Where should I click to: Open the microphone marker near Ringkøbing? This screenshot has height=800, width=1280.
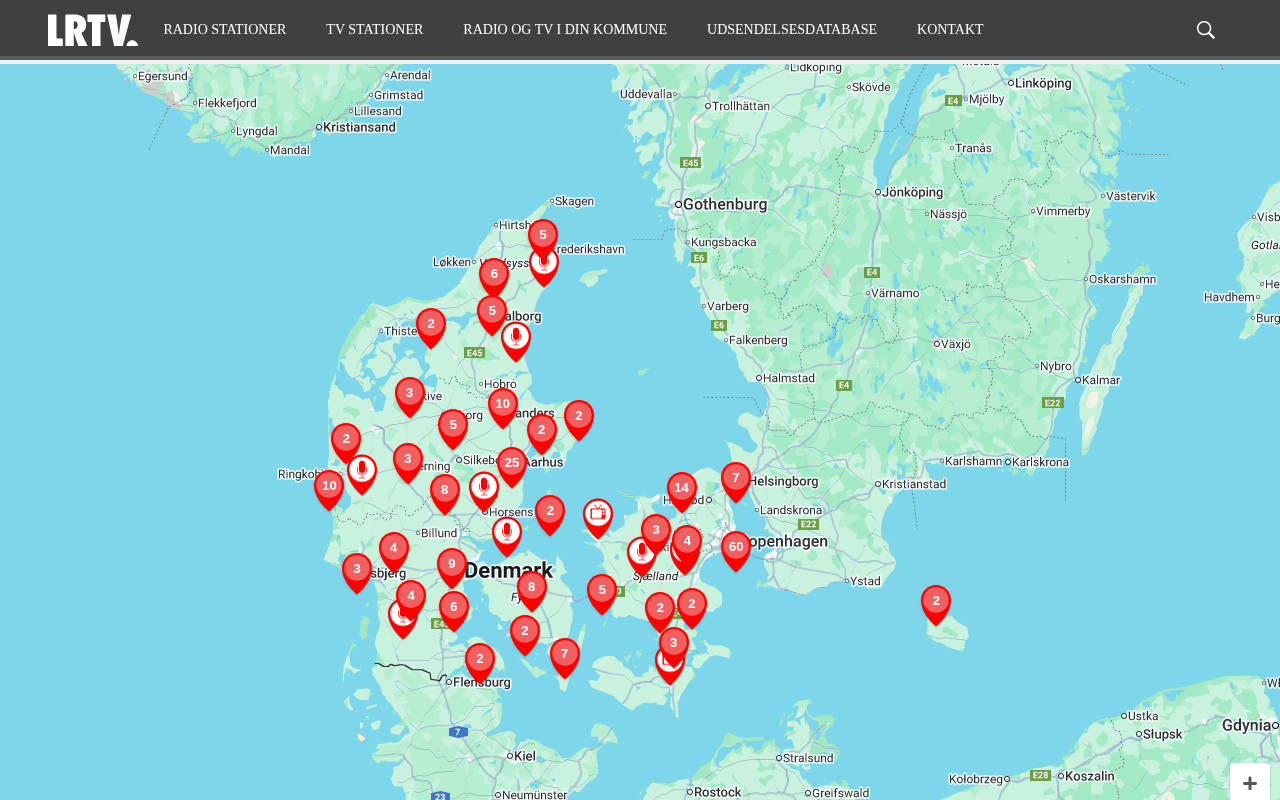[x=362, y=474]
